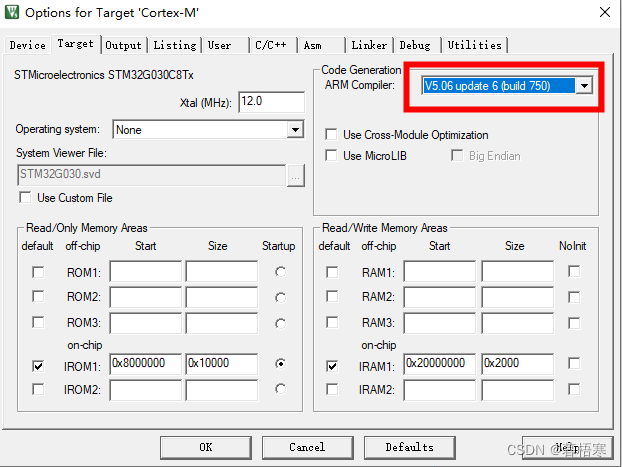Image resolution: width=622 pixels, height=467 pixels.
Task: Tick the RAM3 NoInit checkbox
Action: coord(574,323)
